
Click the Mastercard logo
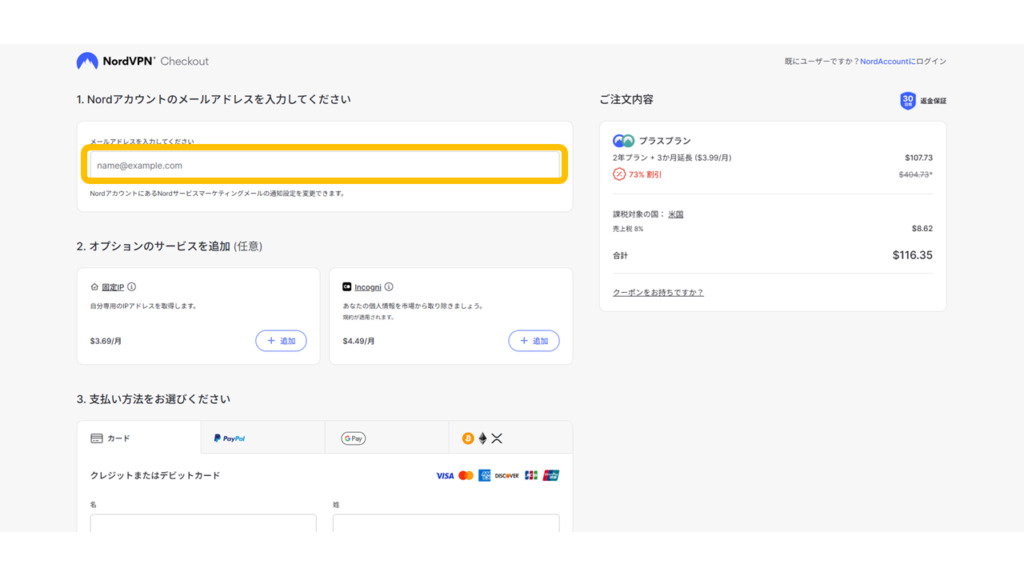click(466, 475)
